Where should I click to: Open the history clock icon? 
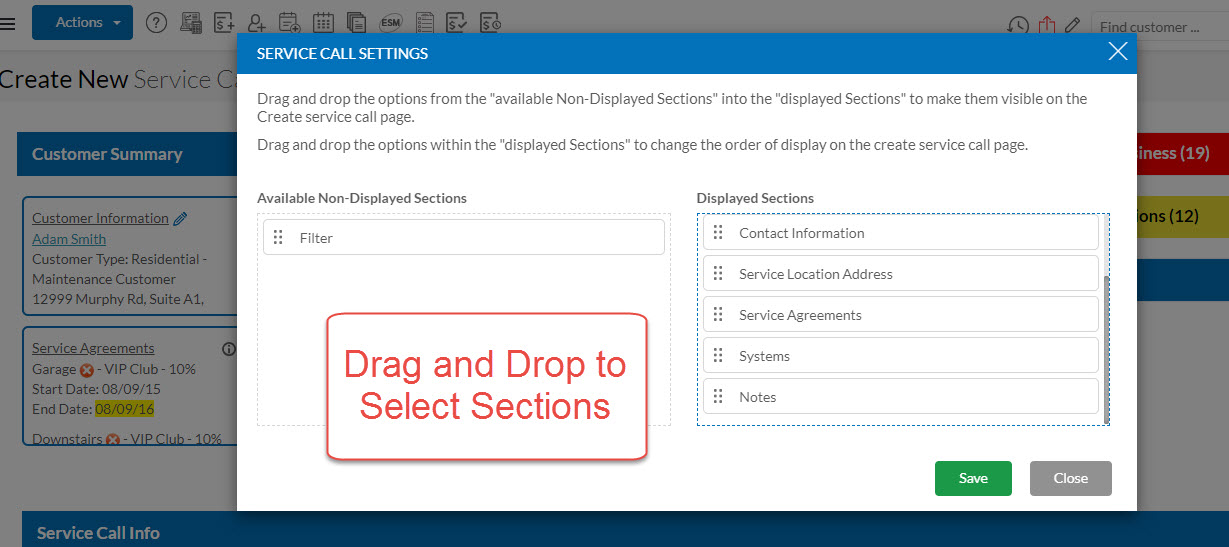coord(1017,25)
